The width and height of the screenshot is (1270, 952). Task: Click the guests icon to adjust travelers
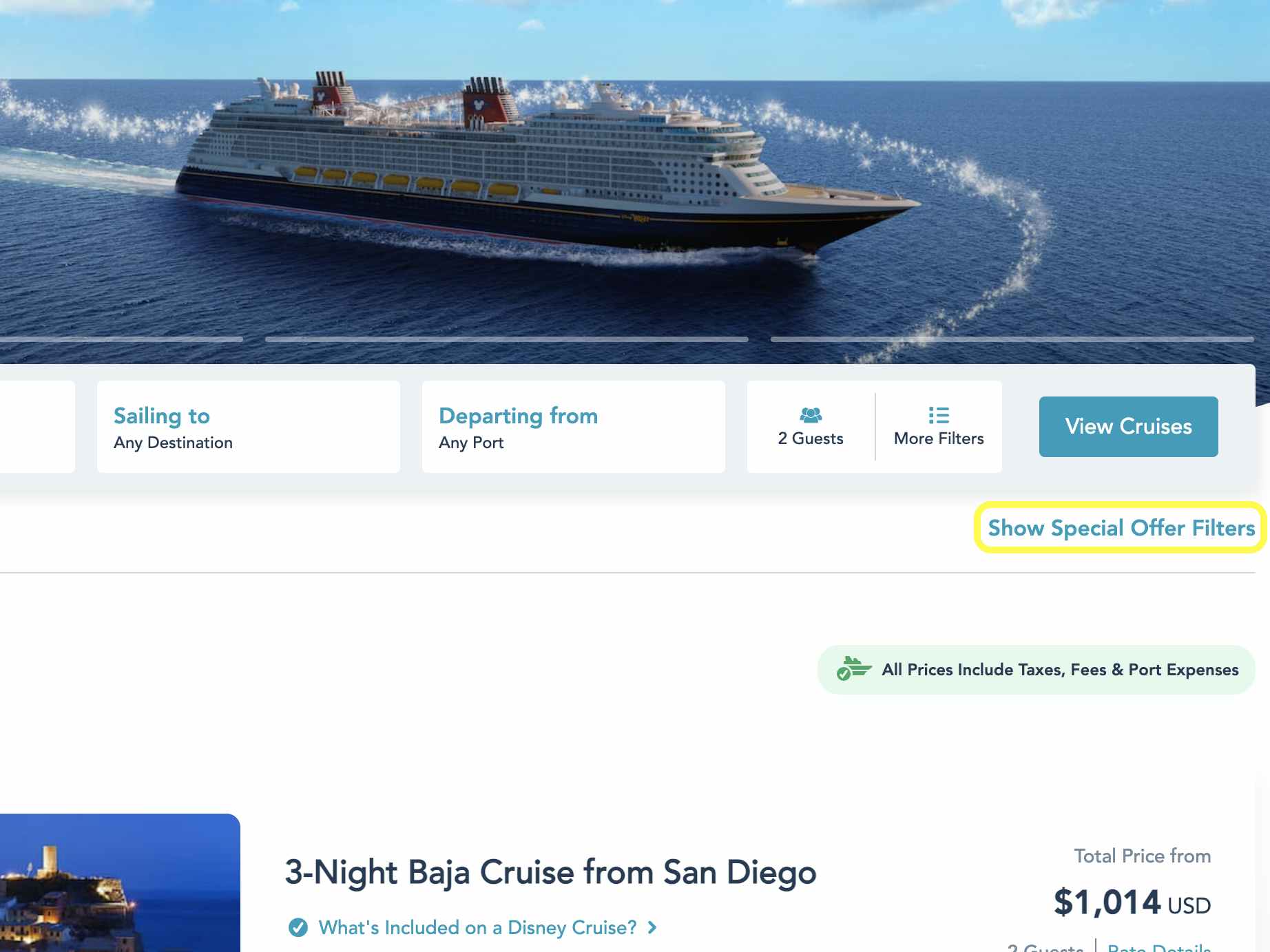coord(811,414)
